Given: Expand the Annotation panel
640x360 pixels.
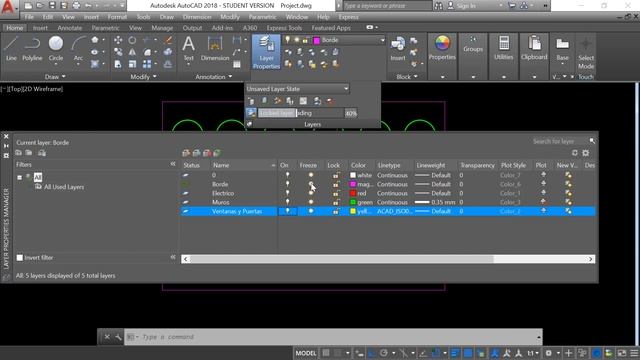Looking at the screenshot, I should [x=213, y=76].
